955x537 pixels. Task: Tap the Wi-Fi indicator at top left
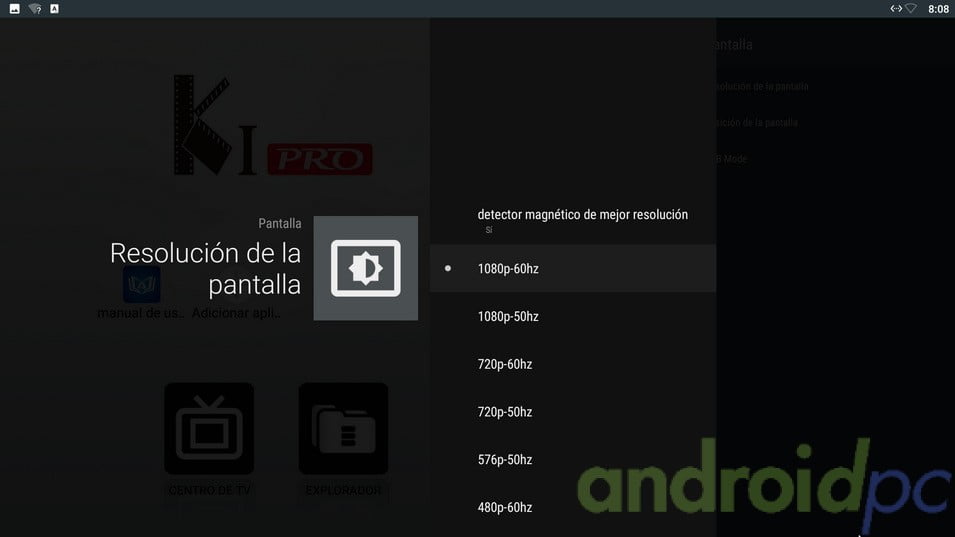34,9
